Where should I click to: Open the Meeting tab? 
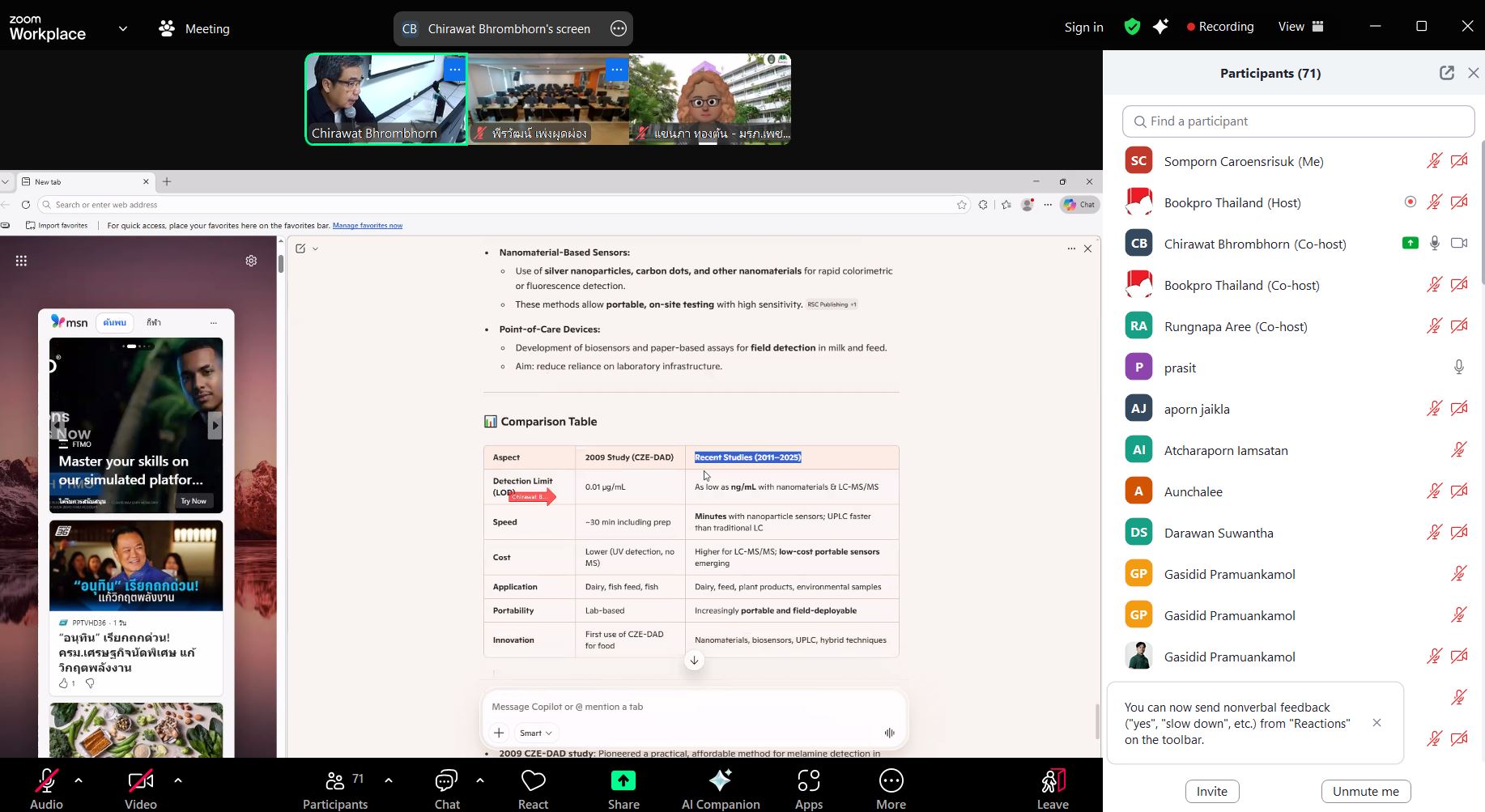point(194,28)
